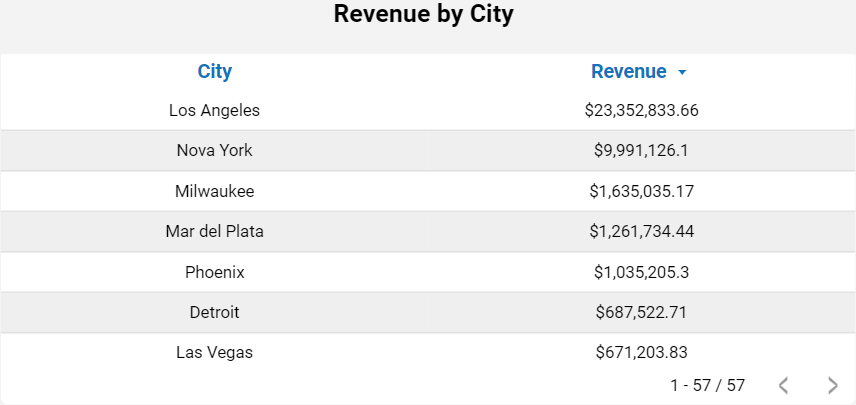The width and height of the screenshot is (856, 405).
Task: Click the 1 - 57 / 57 page indicator
Action: click(x=707, y=385)
